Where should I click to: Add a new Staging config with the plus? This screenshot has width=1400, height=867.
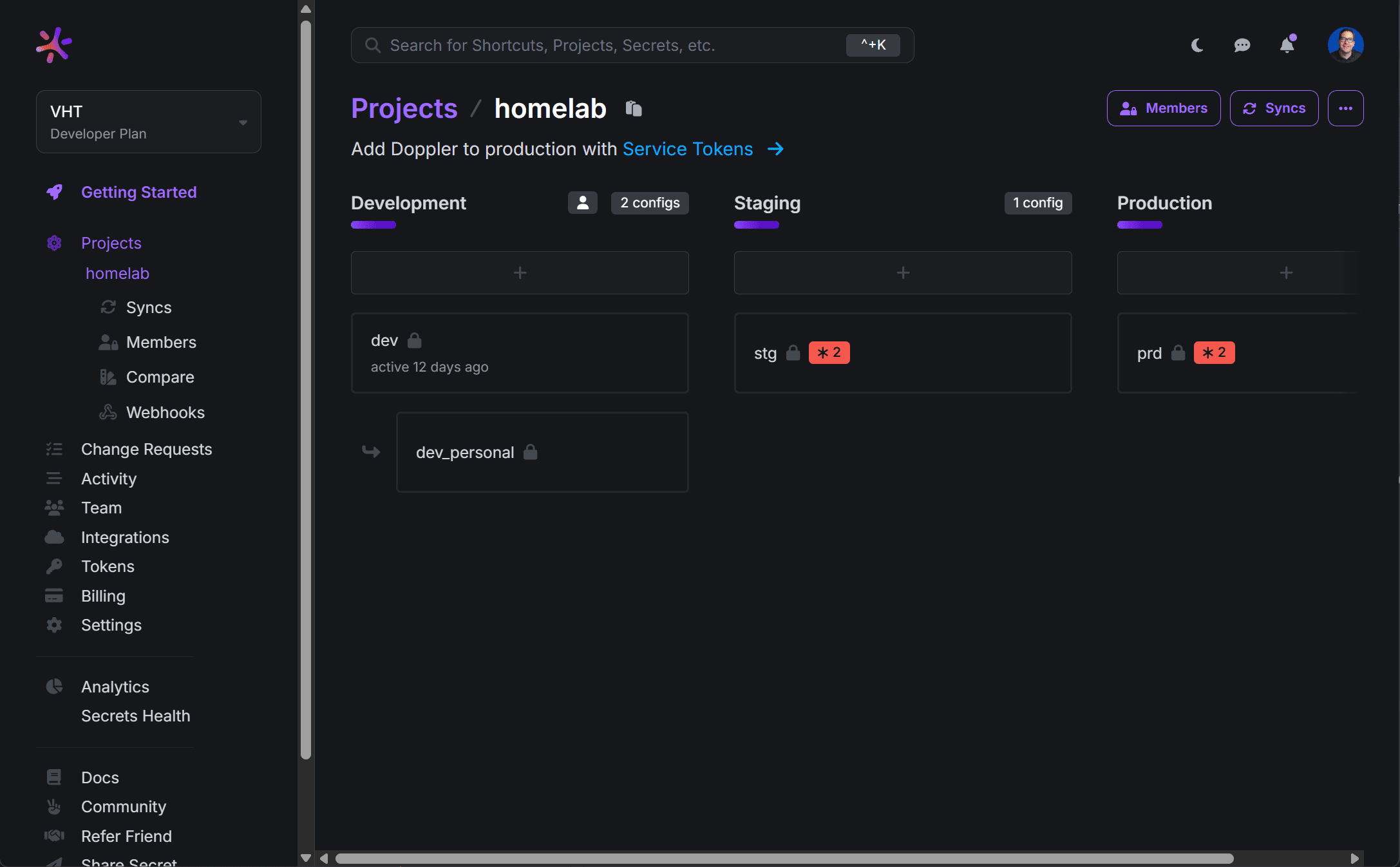coord(902,272)
